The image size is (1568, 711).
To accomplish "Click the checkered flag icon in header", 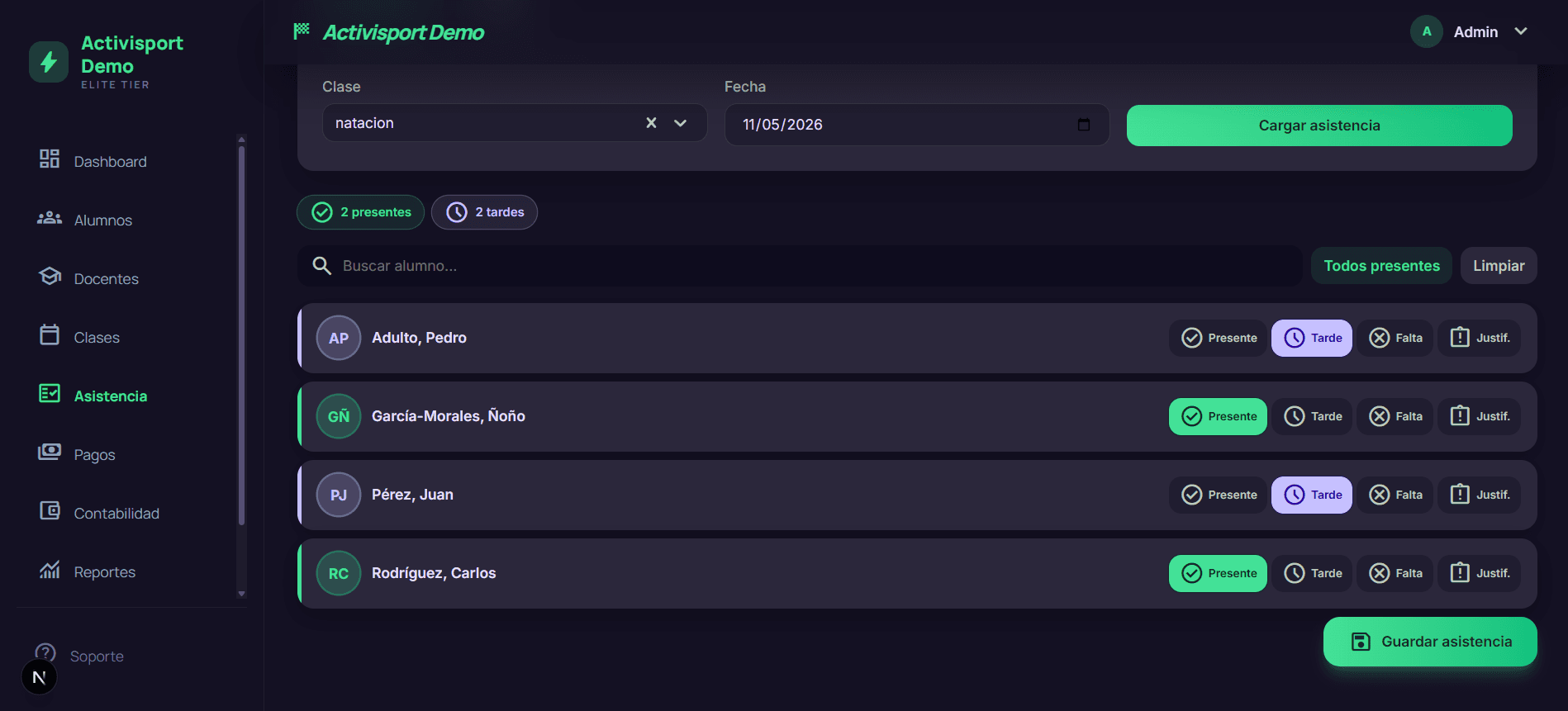I will (302, 31).
